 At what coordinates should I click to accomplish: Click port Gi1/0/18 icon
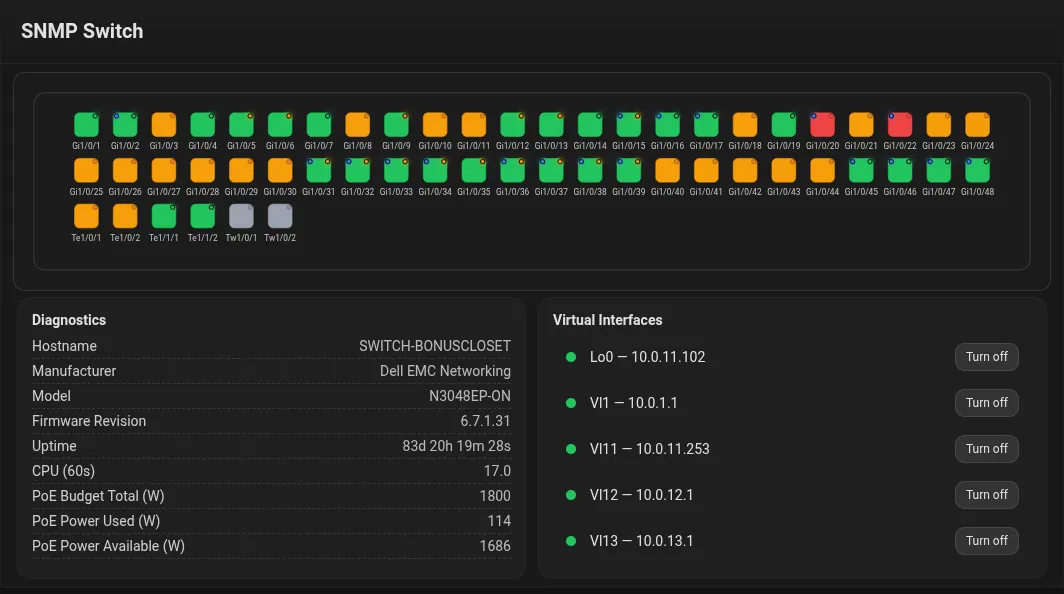pos(744,125)
